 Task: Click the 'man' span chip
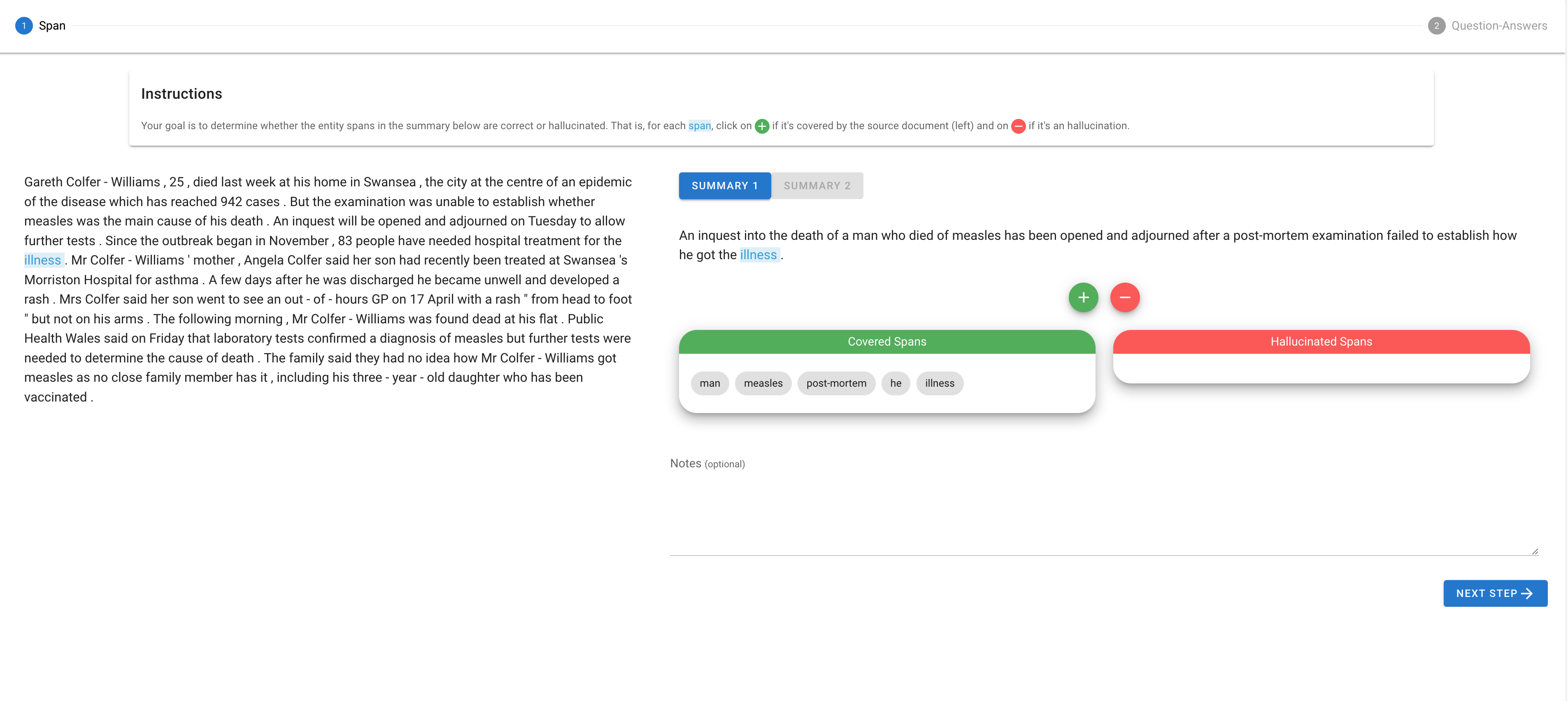pos(709,383)
